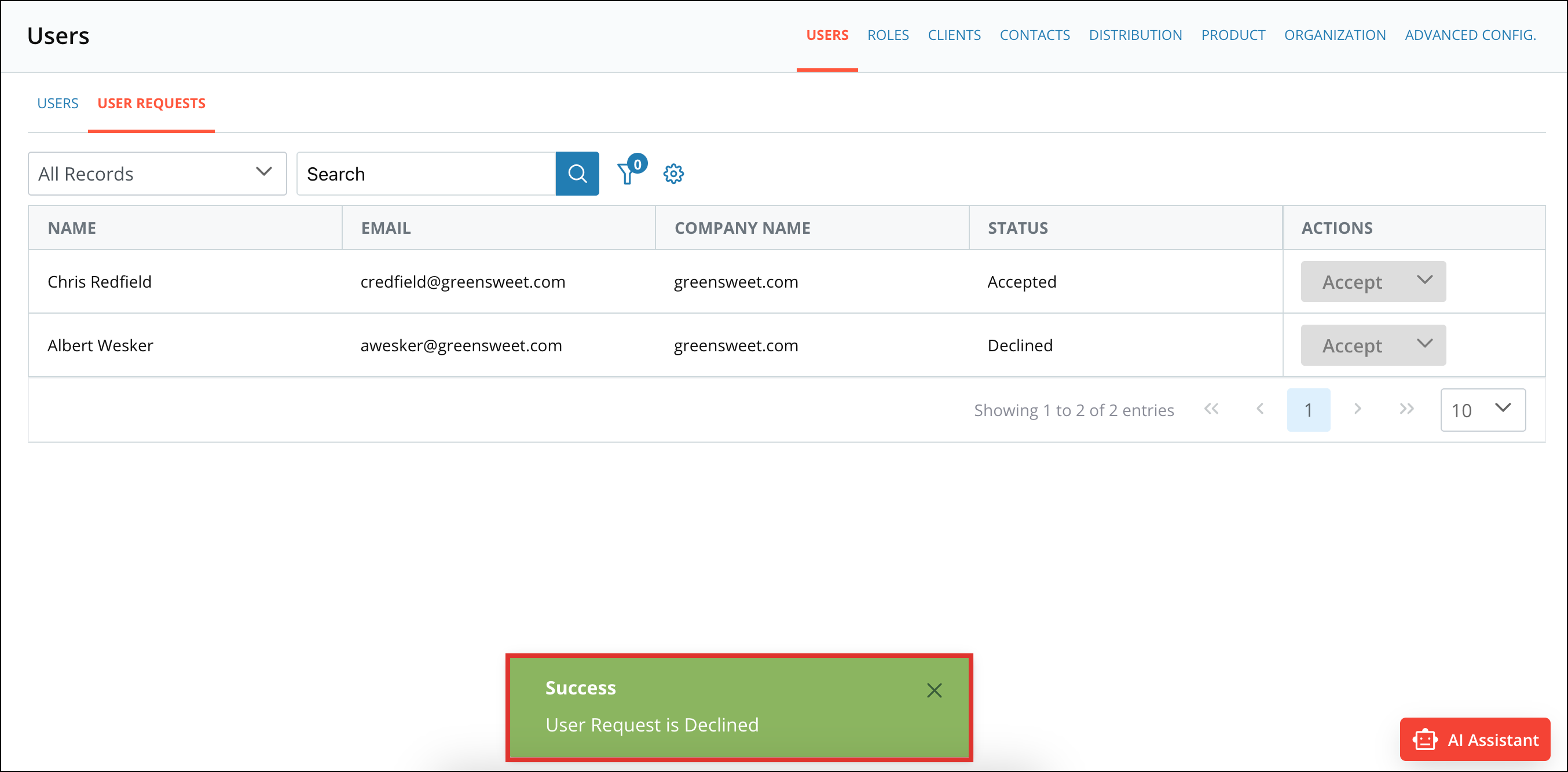Dismiss the Success notification
Viewport: 1568px width, 772px height.
(x=934, y=690)
